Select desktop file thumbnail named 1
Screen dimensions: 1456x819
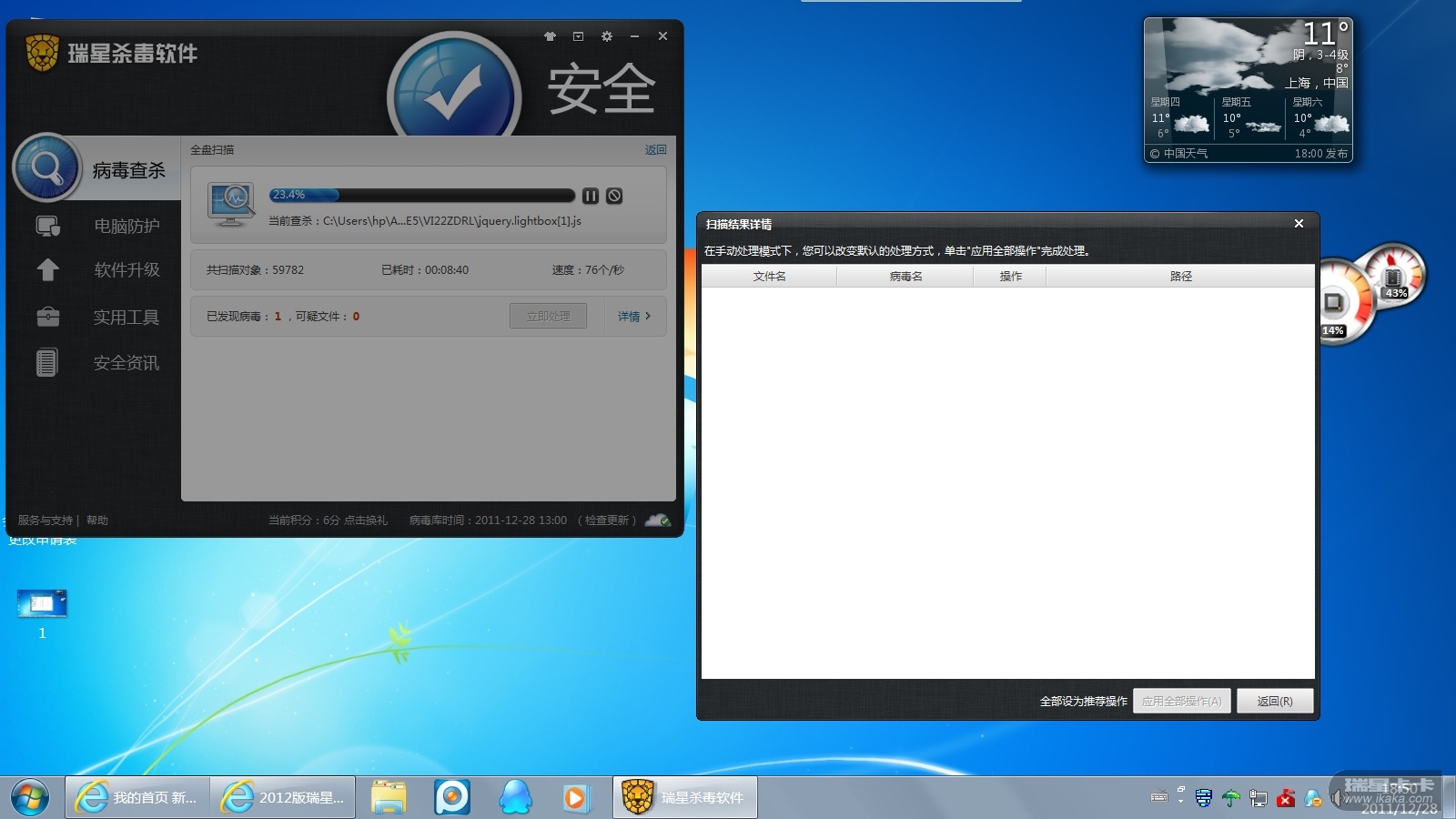point(42,614)
